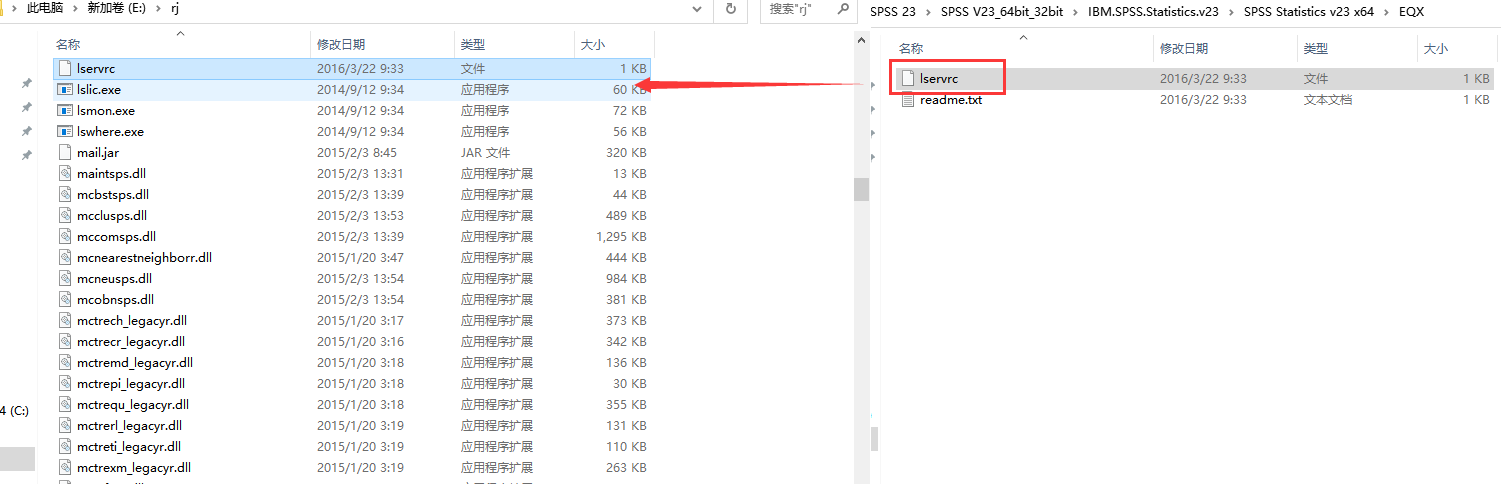Go to 此电脑 in the breadcrumb
Viewport: 1501px width, 484px height.
tap(46, 8)
